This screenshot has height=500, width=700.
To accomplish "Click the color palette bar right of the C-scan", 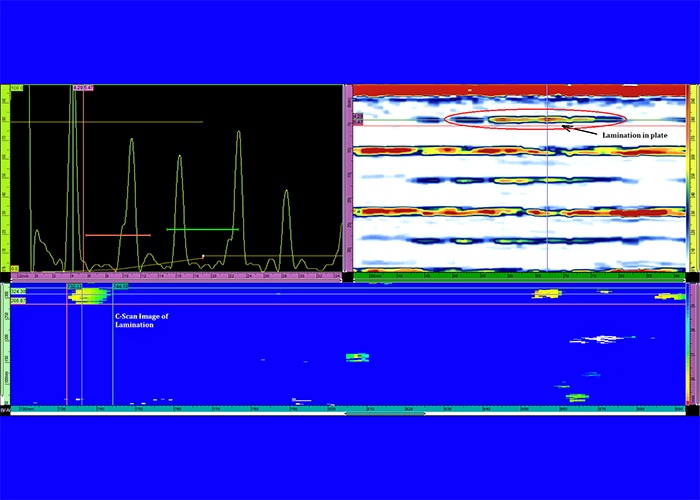I will coord(688,344).
